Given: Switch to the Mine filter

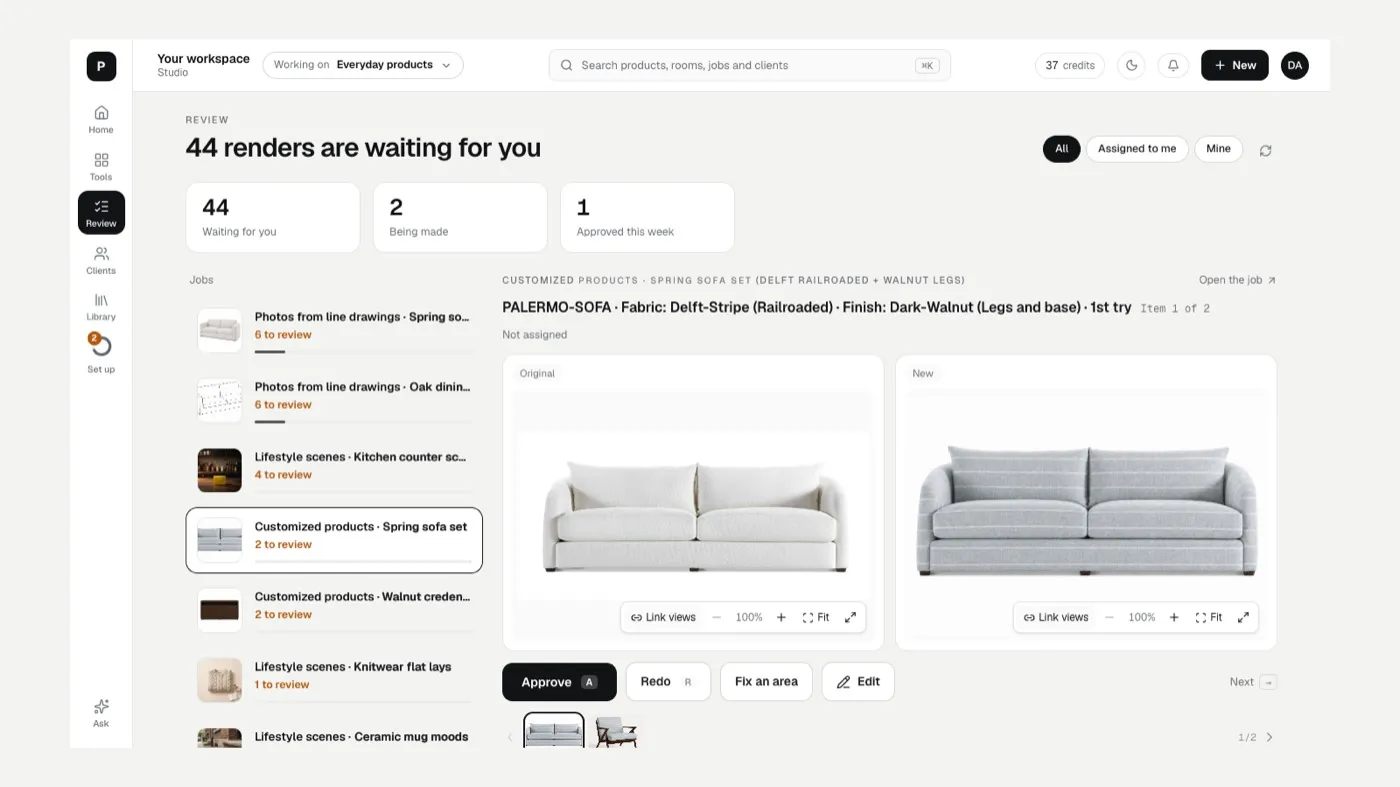Looking at the screenshot, I should tap(1218, 149).
